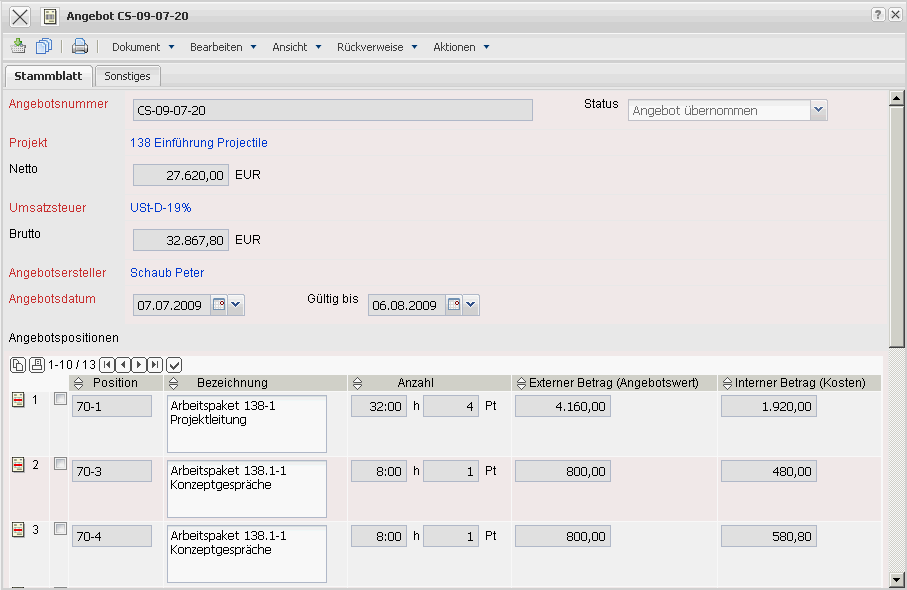Click the select-all checkmark icon above the table
This screenshot has width=907, height=590.
click(x=175, y=365)
